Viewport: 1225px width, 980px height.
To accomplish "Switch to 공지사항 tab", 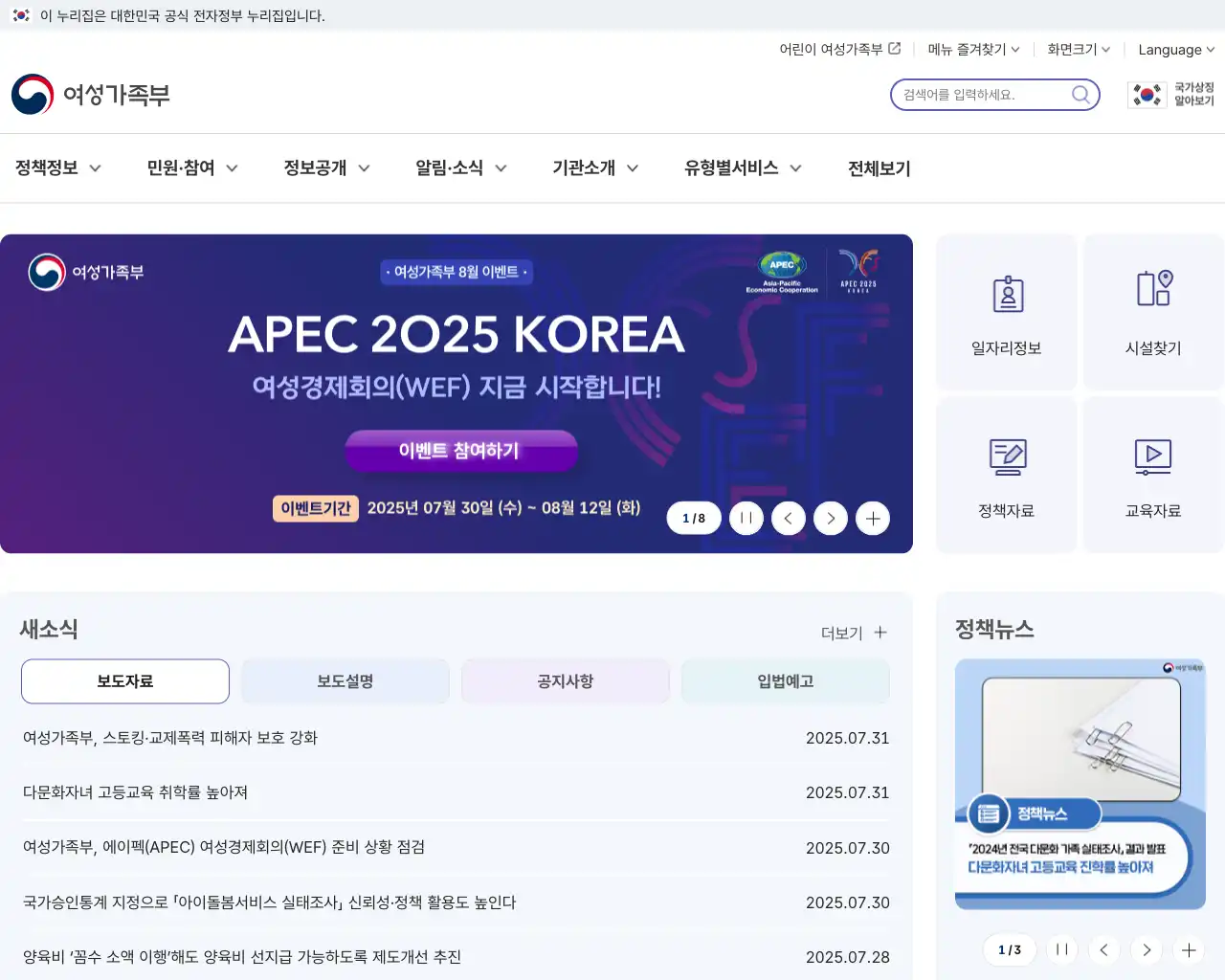I will point(566,681).
